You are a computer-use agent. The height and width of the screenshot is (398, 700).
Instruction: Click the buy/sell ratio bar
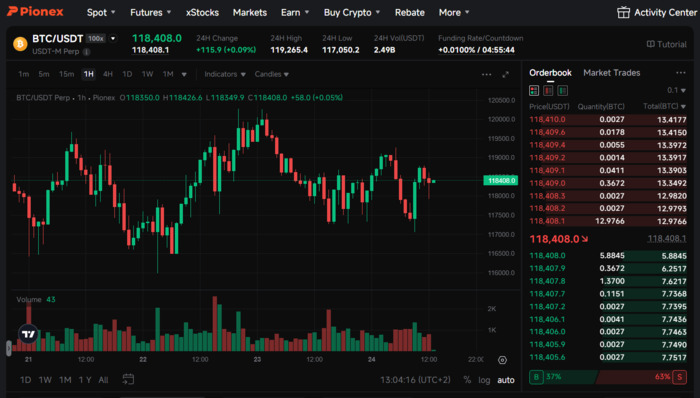coord(608,377)
